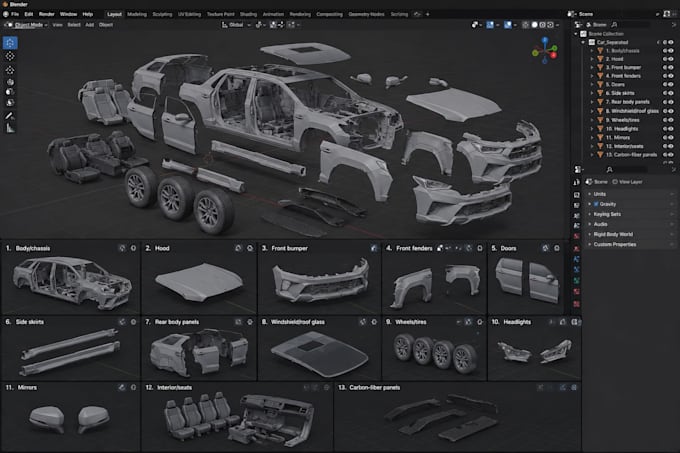Open the Global orientation dropdown

236,25
